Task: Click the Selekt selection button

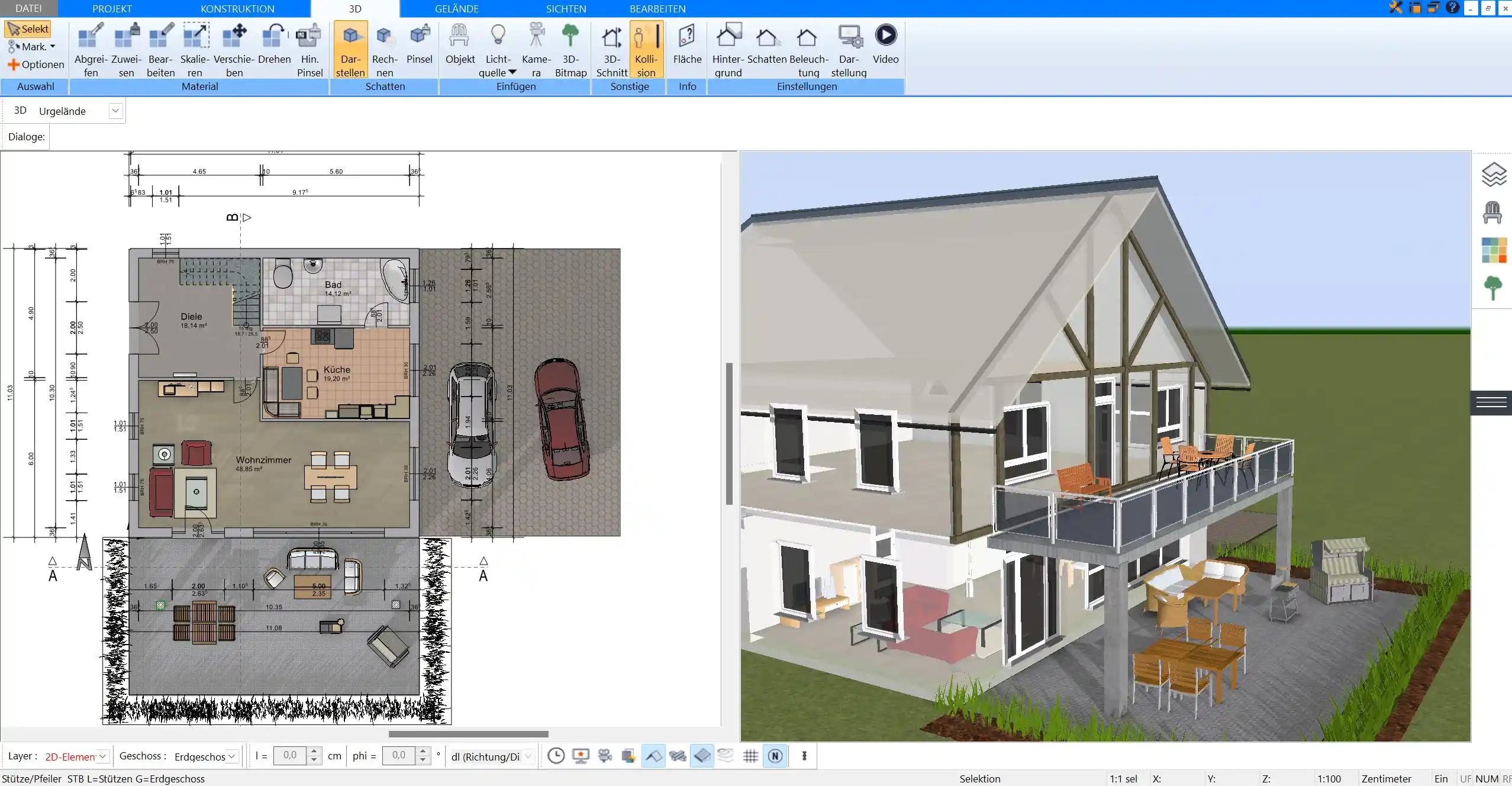Action: [x=28, y=29]
